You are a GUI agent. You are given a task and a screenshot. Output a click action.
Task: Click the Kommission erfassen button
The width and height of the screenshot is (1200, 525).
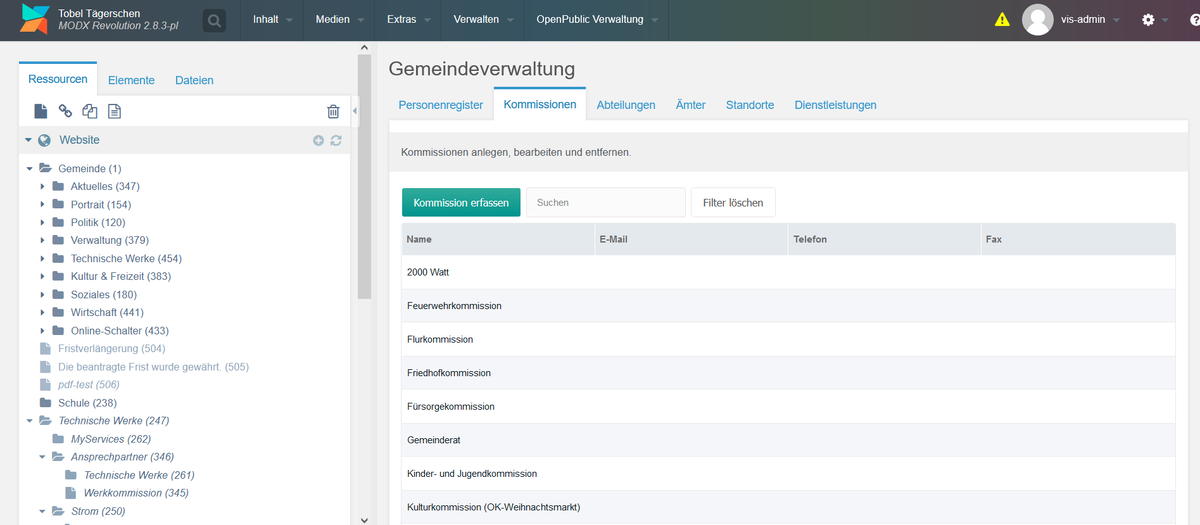[x=461, y=203]
